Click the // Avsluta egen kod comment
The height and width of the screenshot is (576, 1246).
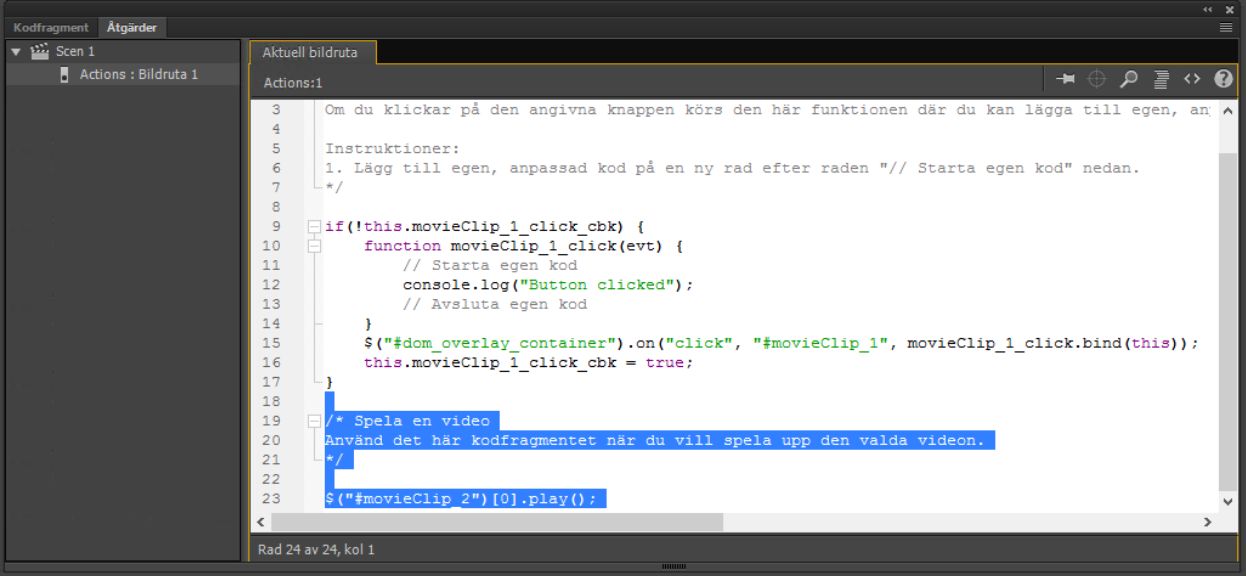(495, 304)
